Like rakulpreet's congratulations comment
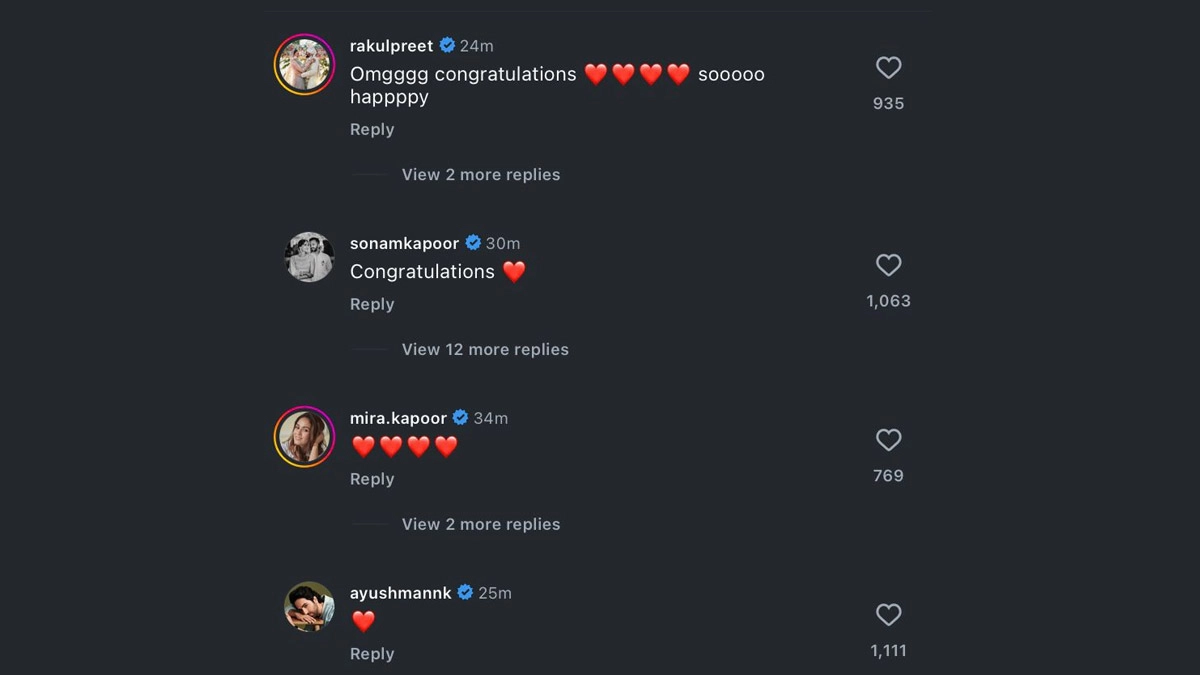The image size is (1200, 675). 888,68
